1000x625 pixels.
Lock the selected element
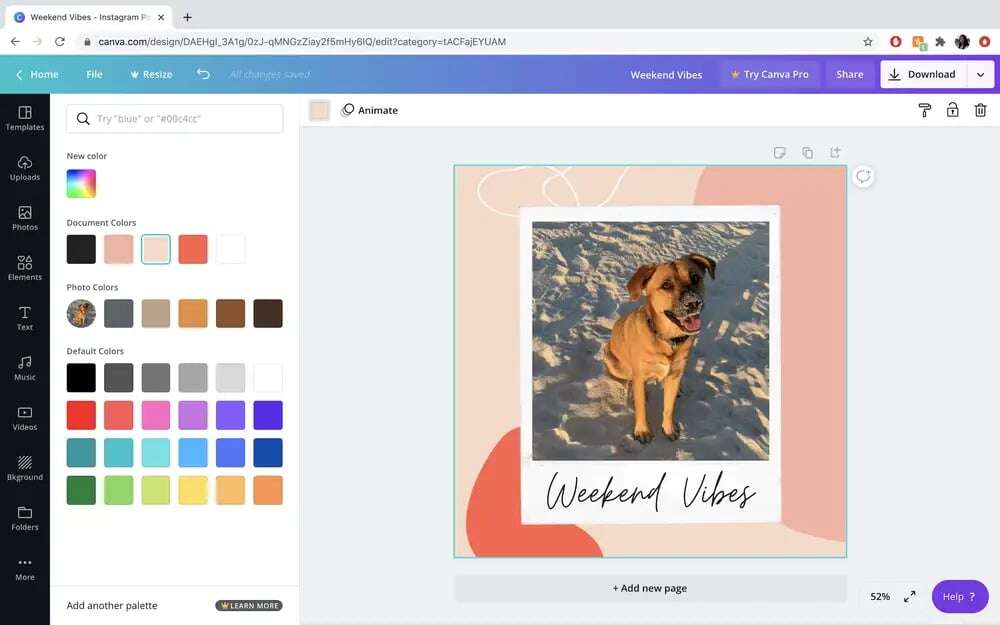coord(952,109)
